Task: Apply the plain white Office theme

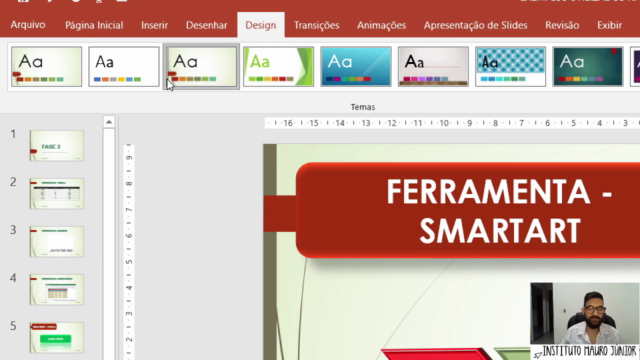Action: (x=124, y=67)
